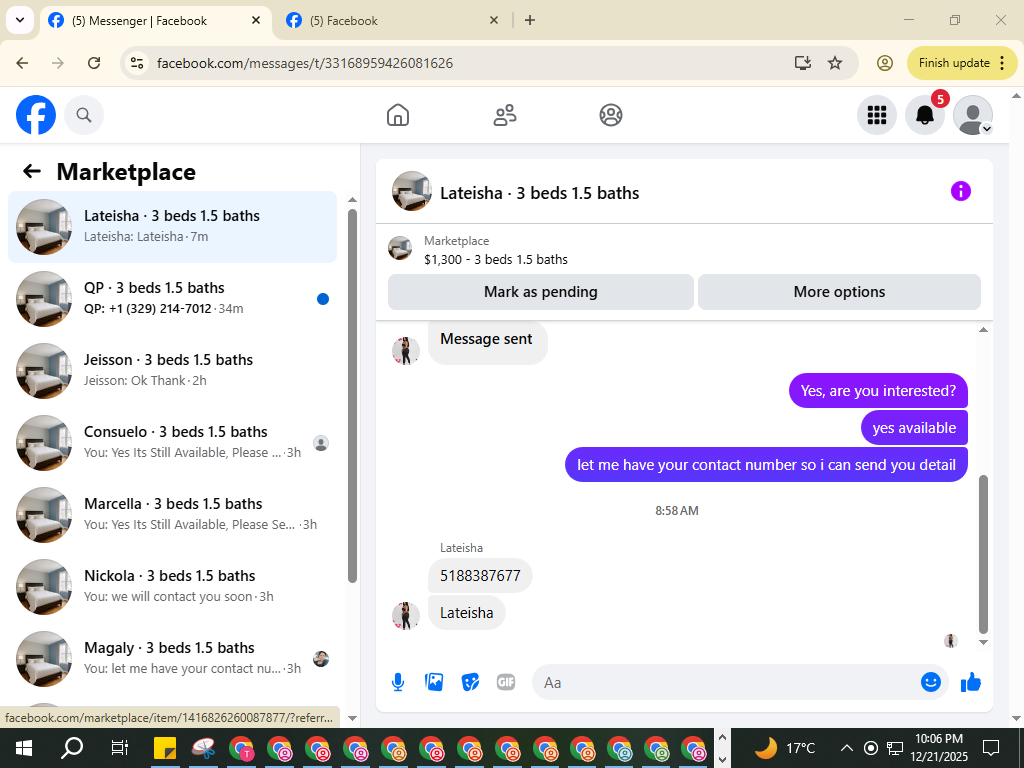Open a new browser tab
Image resolution: width=1024 pixels, height=768 pixels.
coord(530,20)
